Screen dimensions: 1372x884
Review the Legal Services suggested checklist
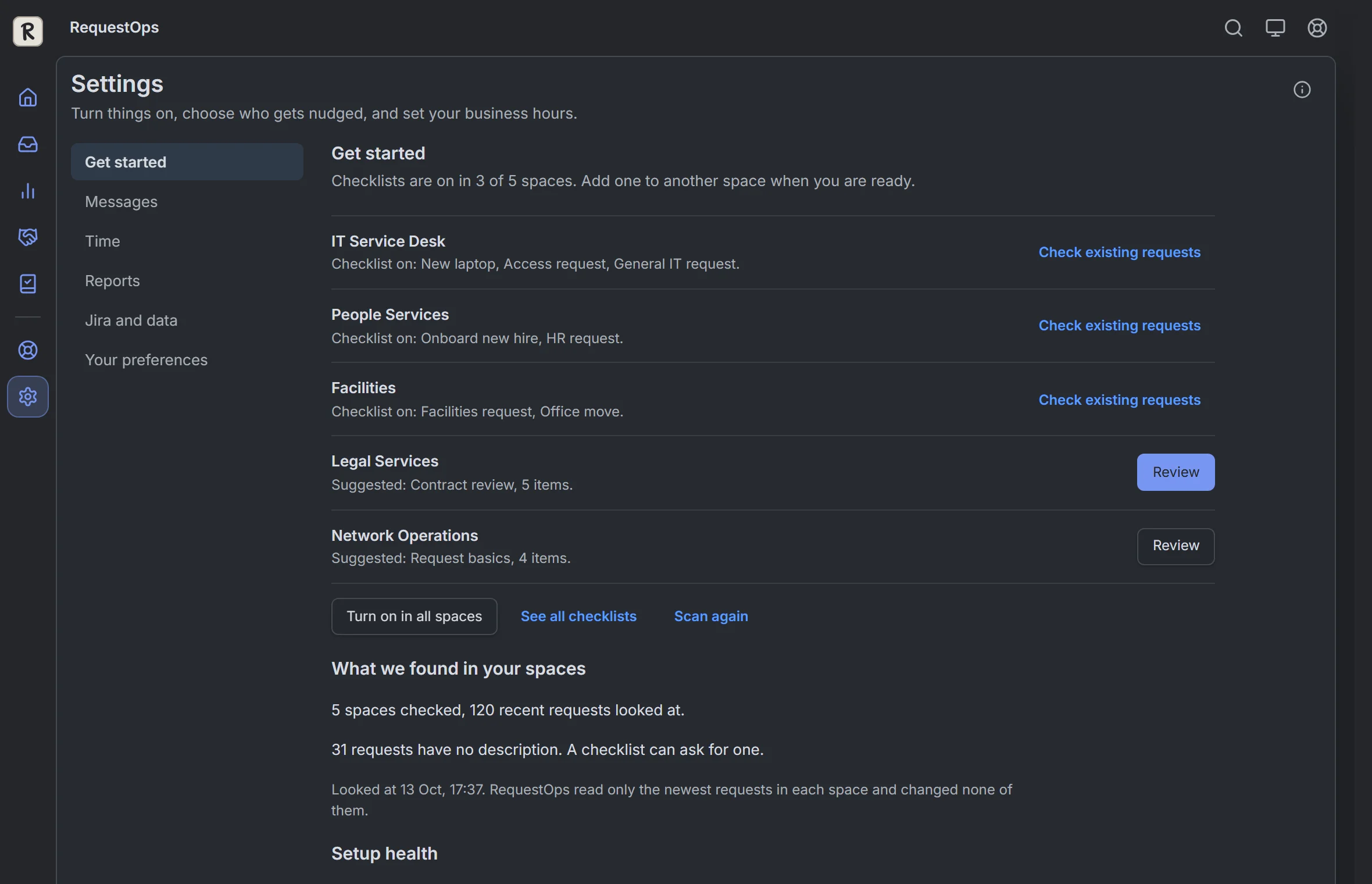point(1176,472)
